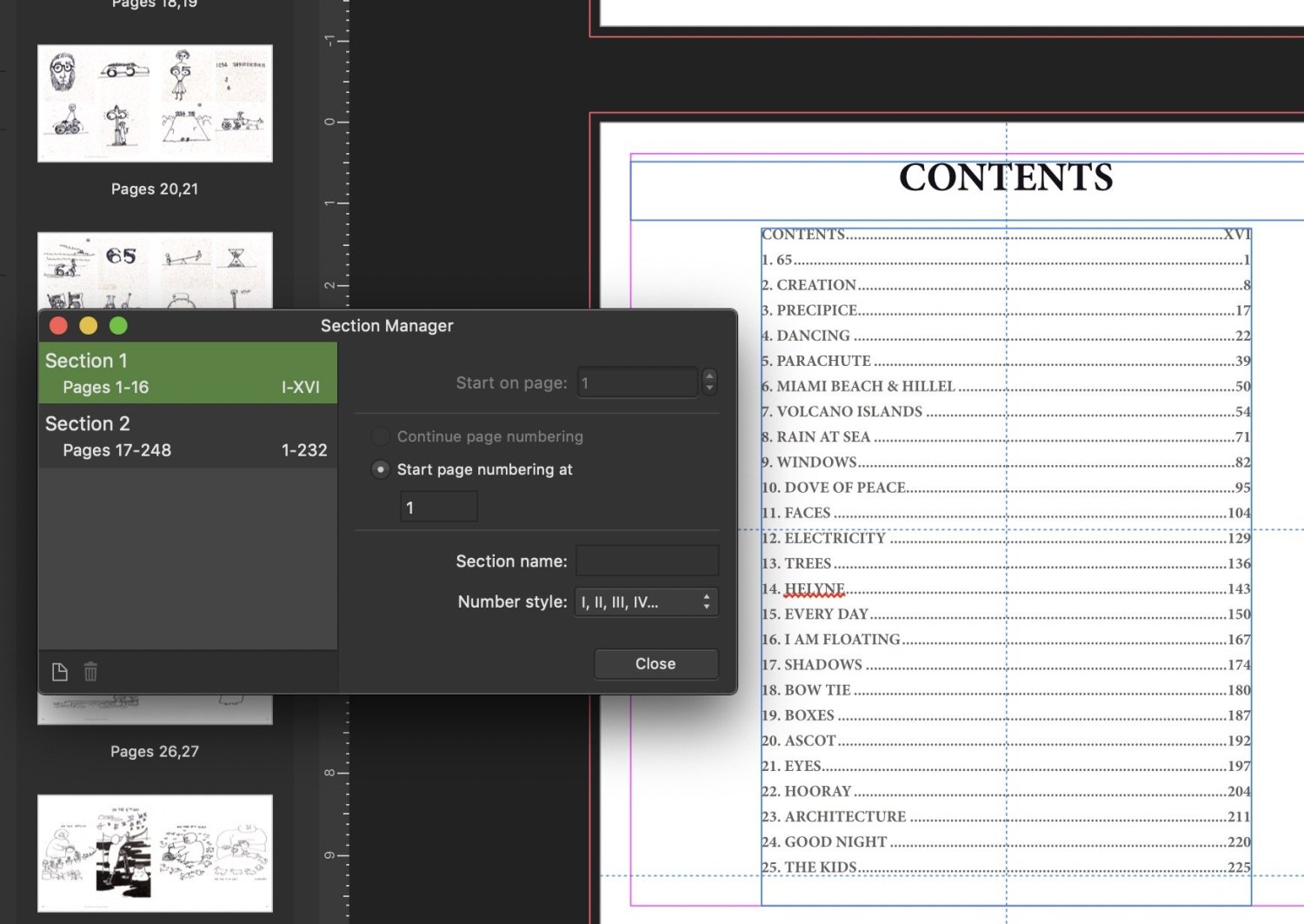Click the red close window dot
Screen dimensions: 1304x924
pyautogui.click(x=59, y=326)
